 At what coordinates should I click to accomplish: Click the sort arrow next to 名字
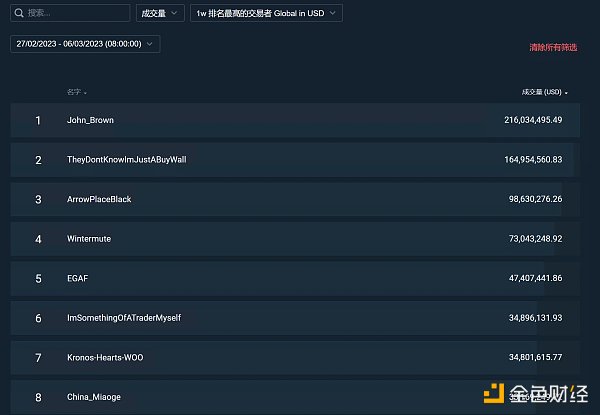[85, 93]
